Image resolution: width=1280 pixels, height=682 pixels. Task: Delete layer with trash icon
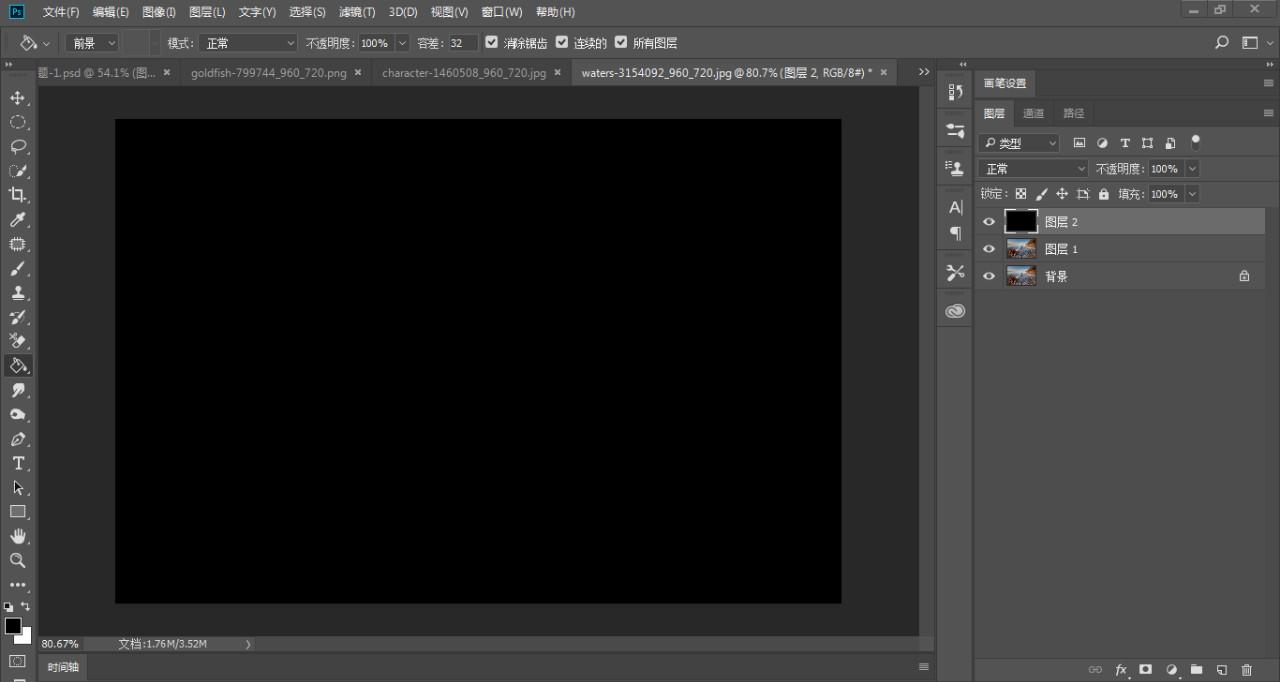click(1246, 669)
